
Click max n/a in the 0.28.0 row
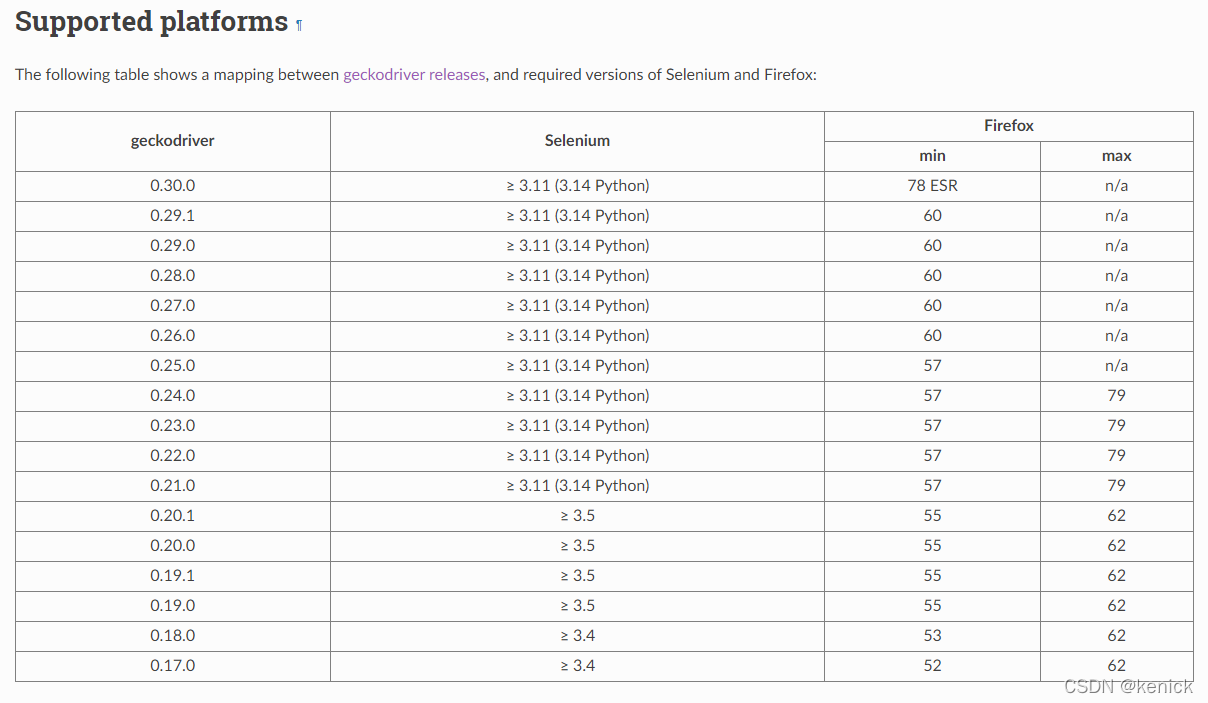coord(1117,276)
